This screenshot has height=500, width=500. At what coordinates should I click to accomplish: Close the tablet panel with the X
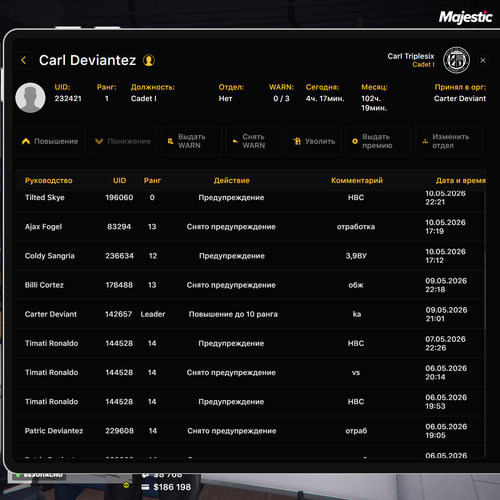tap(483, 60)
